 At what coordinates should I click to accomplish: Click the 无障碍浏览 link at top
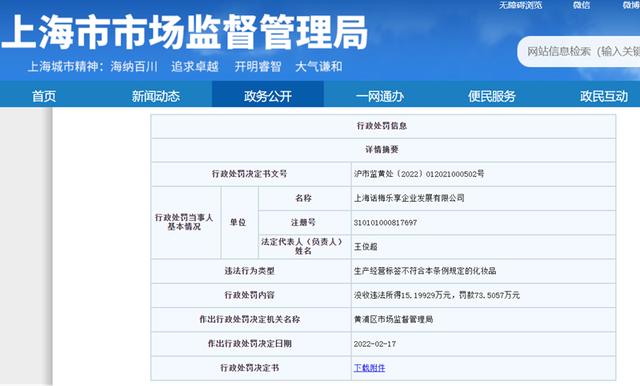(x=520, y=5)
